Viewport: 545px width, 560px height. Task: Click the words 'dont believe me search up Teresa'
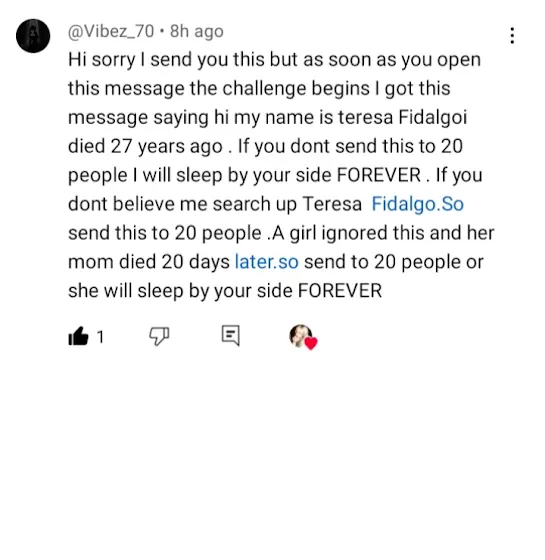(x=215, y=204)
